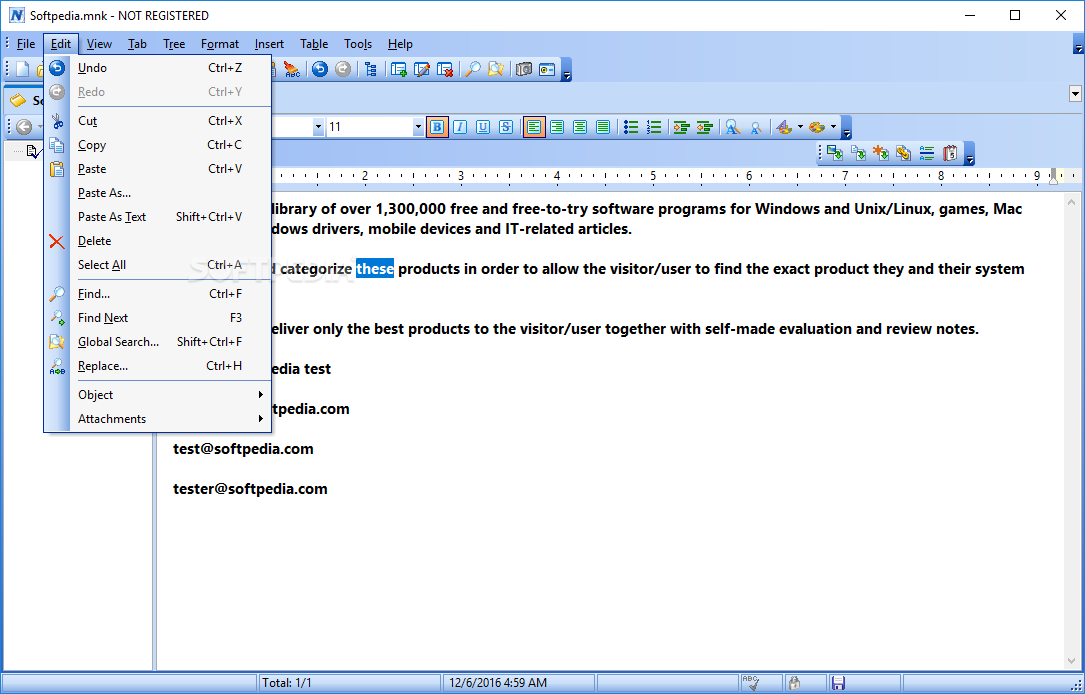Click the increase indent icon
This screenshot has width=1085, height=694.
(x=681, y=127)
